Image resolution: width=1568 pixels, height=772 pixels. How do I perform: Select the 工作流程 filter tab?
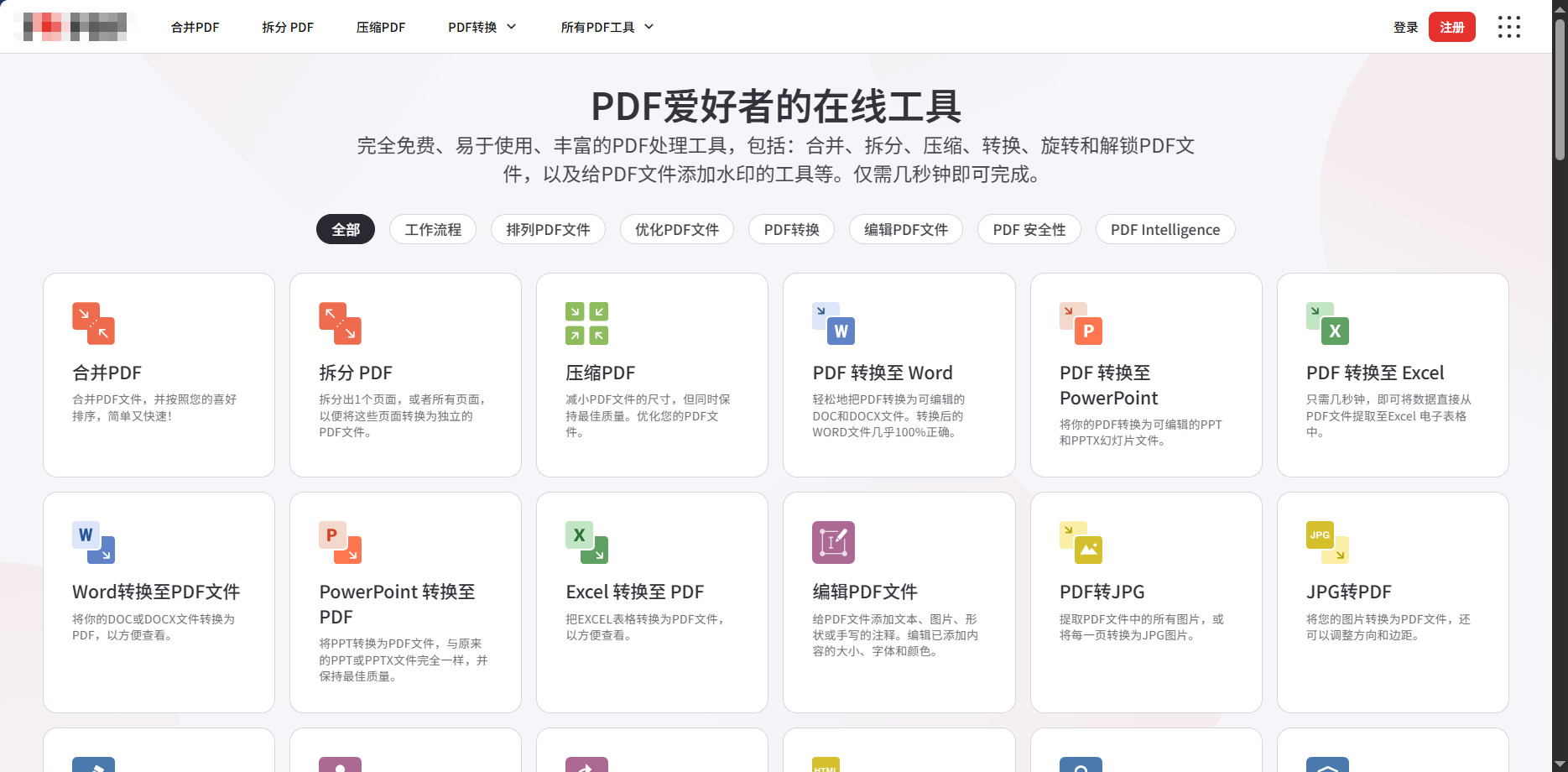click(x=433, y=230)
